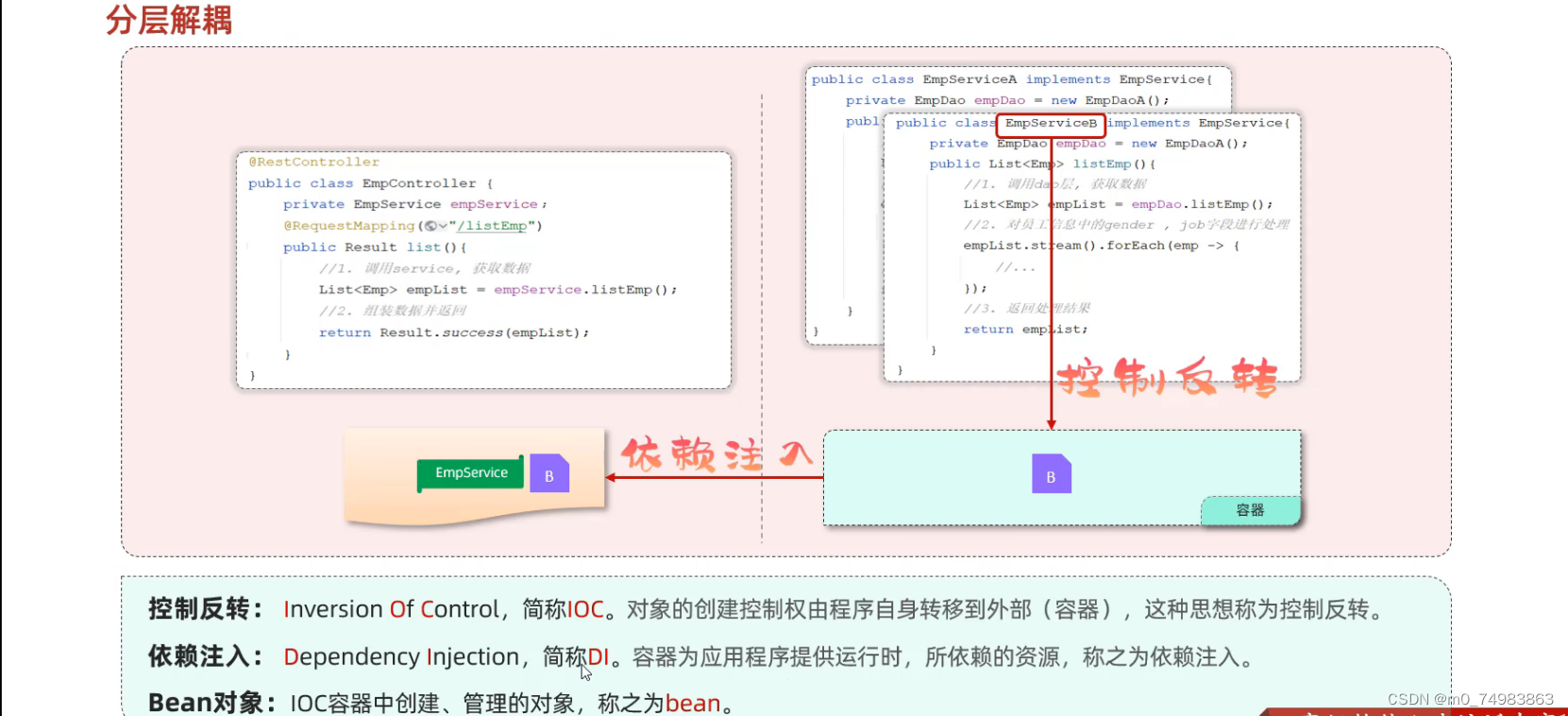Click the red word bean

click(693, 704)
